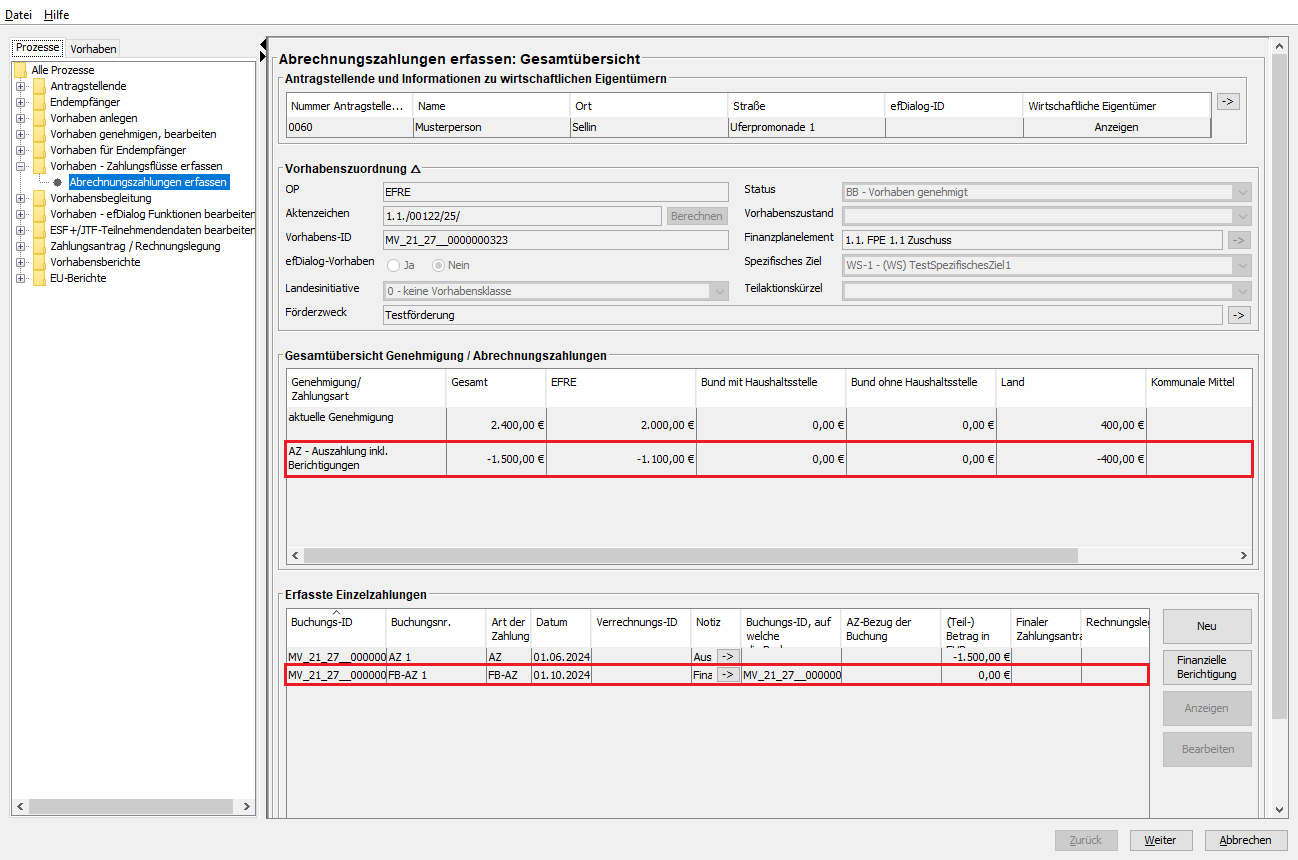Click arrow button beside Wirtschaftliche Eigentümer table
Screen dimensions: 1298x860
[x=1228, y=101]
